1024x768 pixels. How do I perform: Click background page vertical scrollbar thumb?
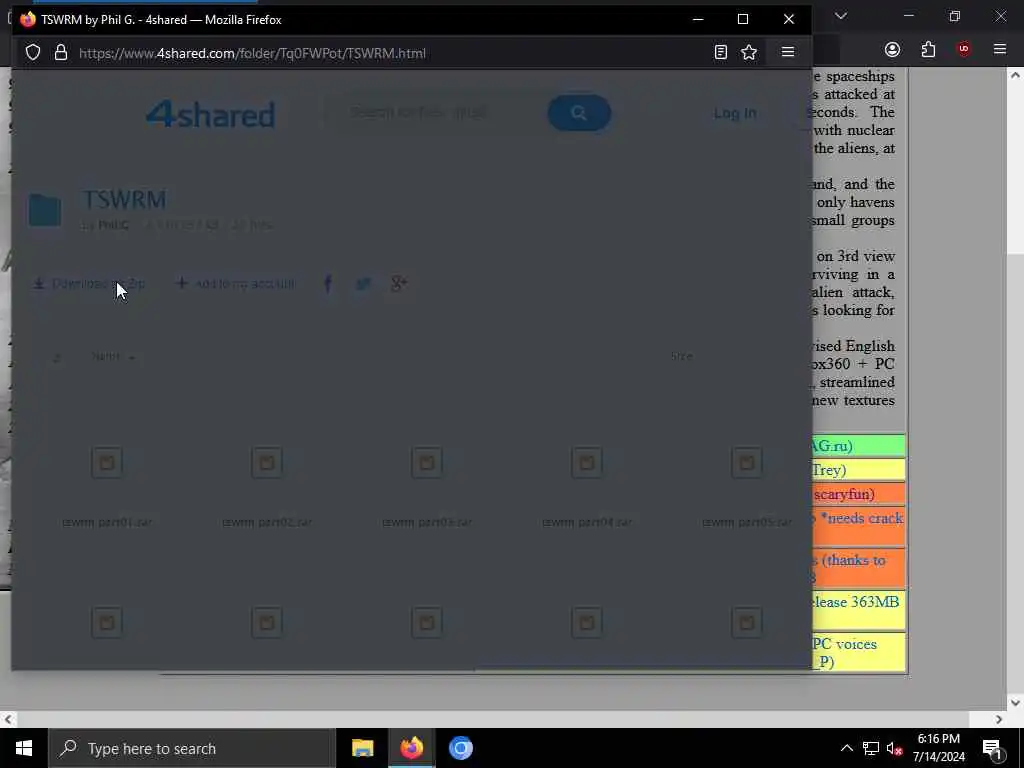[x=1015, y=170]
